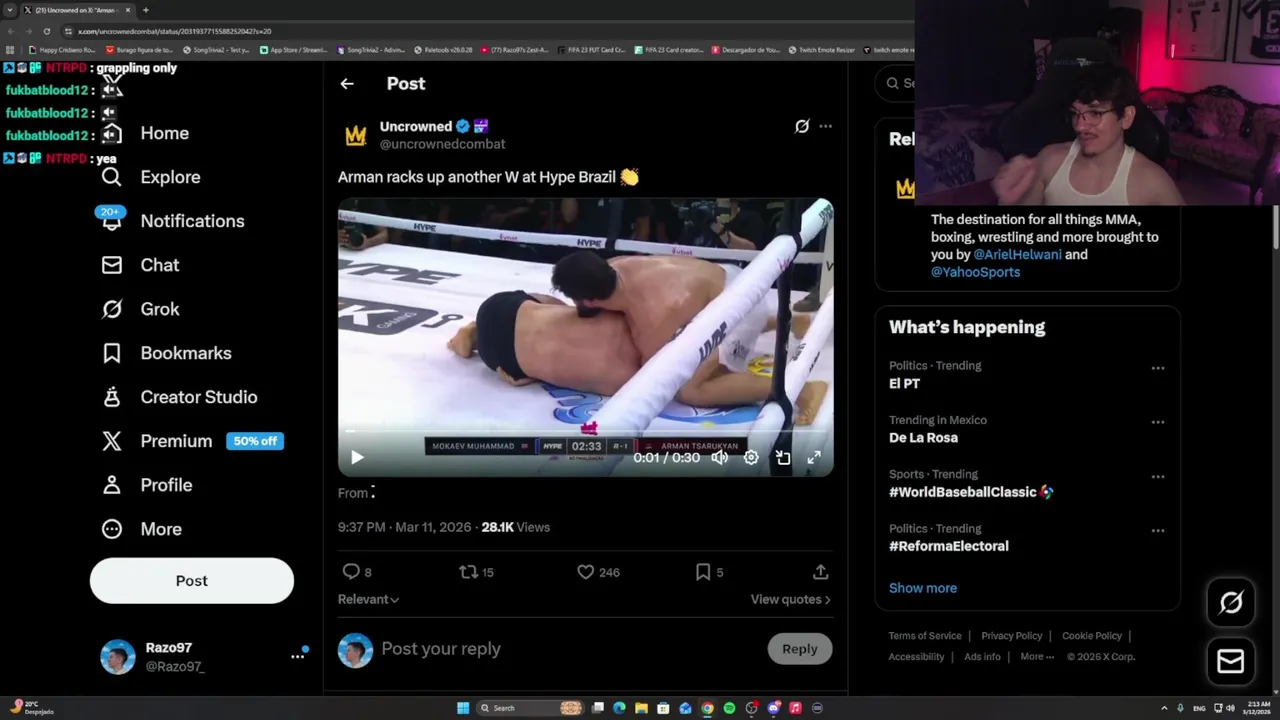
Task: Click the Razo97 profile avatar
Action: pyautogui.click(x=118, y=657)
